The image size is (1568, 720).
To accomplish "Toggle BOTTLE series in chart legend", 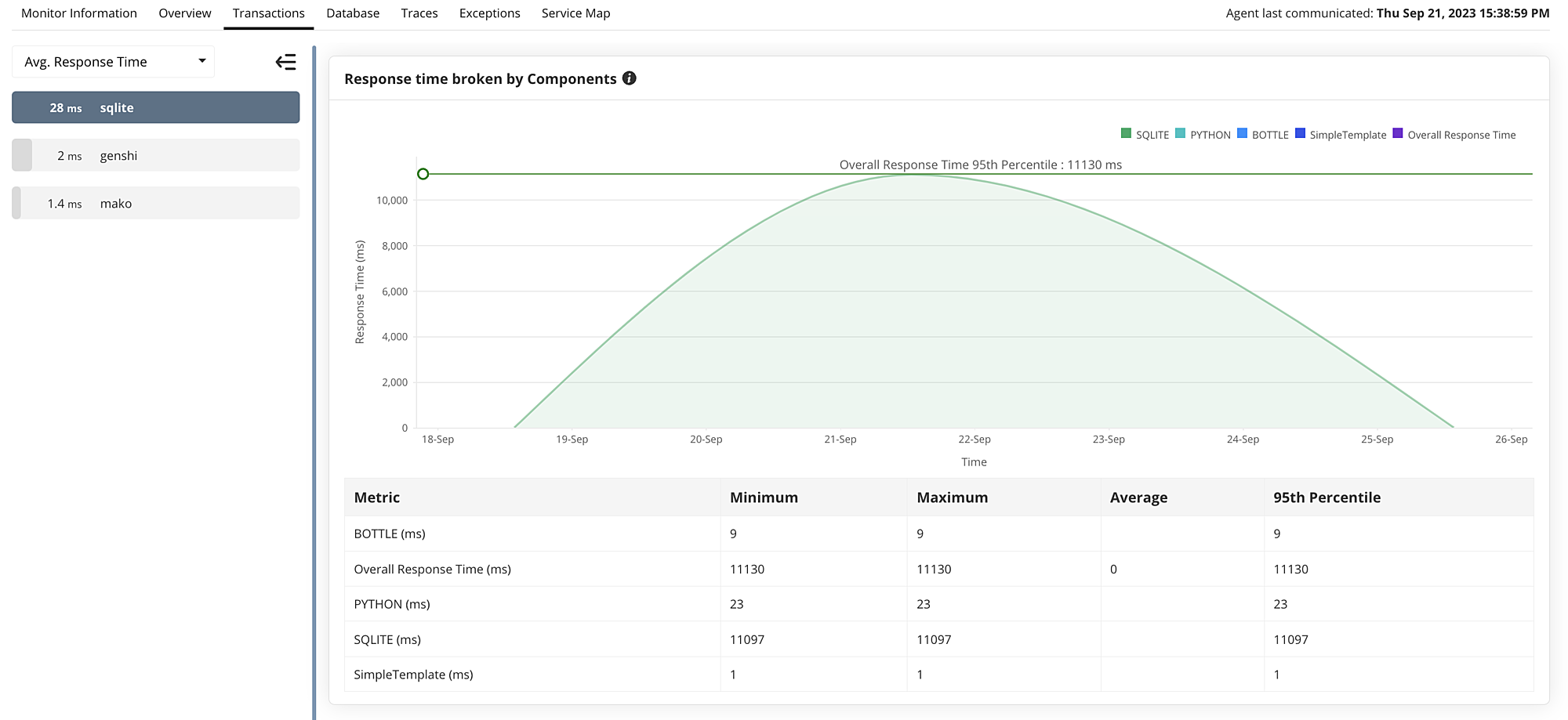I will [x=1262, y=135].
